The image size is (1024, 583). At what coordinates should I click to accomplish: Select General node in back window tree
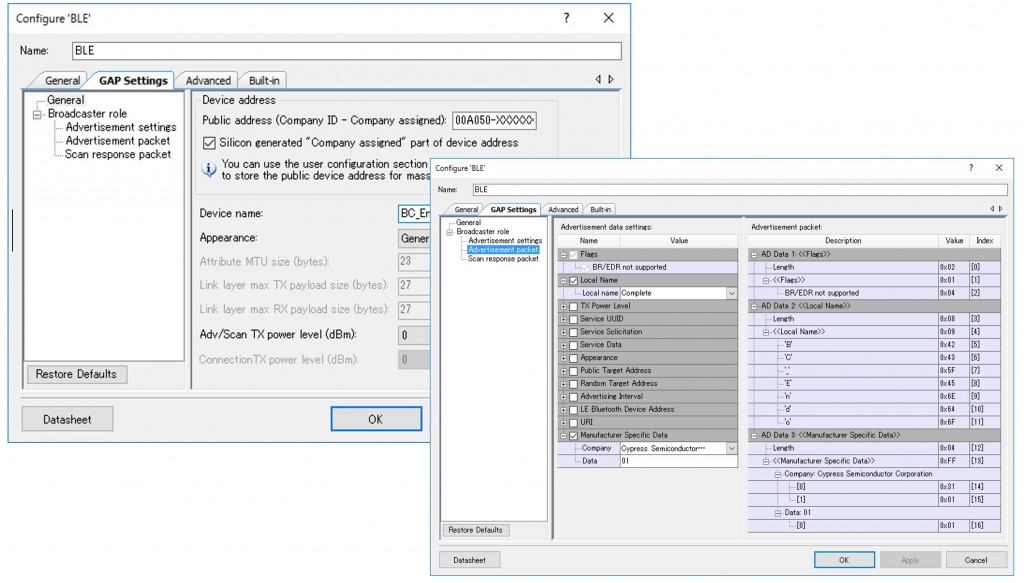pos(65,100)
